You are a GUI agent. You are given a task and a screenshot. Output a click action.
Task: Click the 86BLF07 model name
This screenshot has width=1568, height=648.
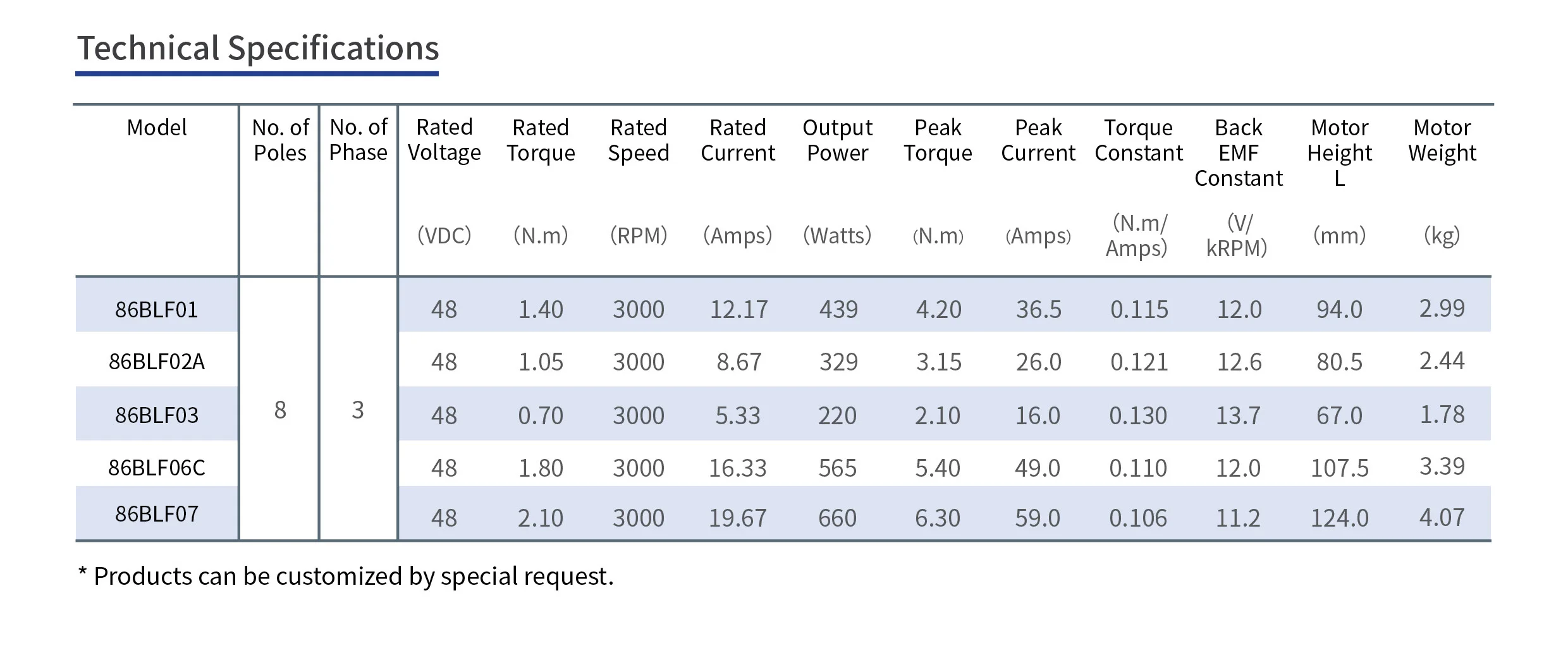coord(157,514)
